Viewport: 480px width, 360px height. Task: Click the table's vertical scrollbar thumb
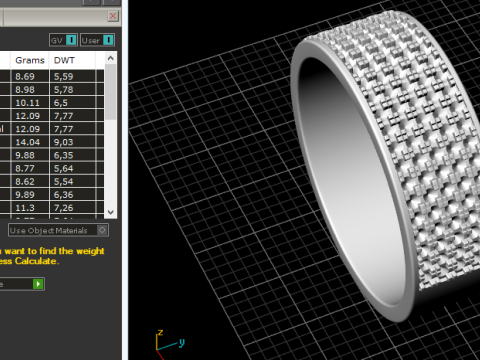coord(111,92)
